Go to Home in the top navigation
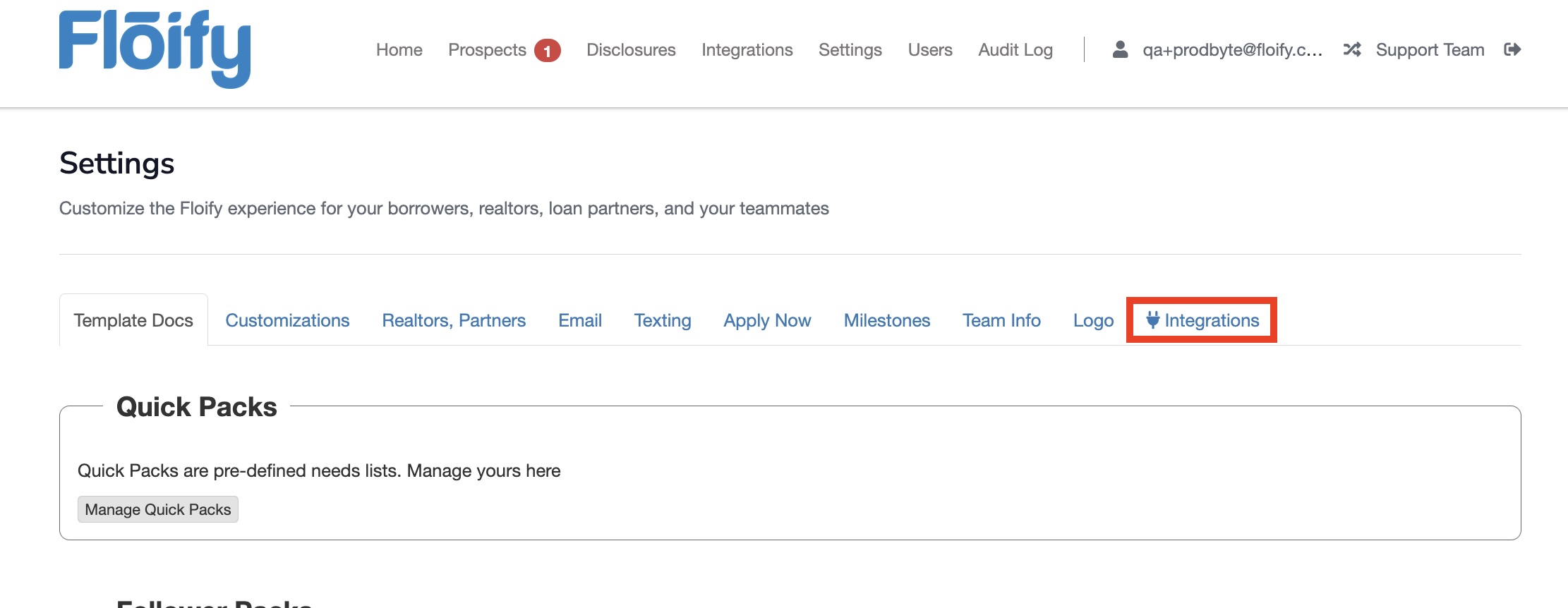The height and width of the screenshot is (608, 1568). (399, 50)
